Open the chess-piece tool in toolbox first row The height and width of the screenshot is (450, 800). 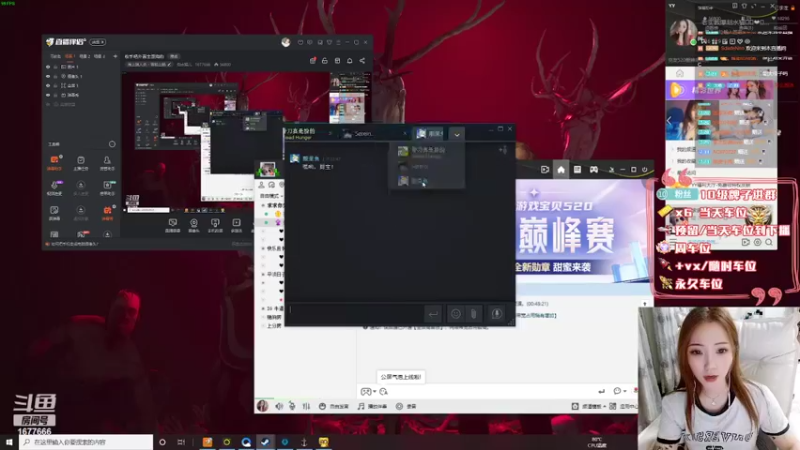pyautogui.click(x=107, y=163)
